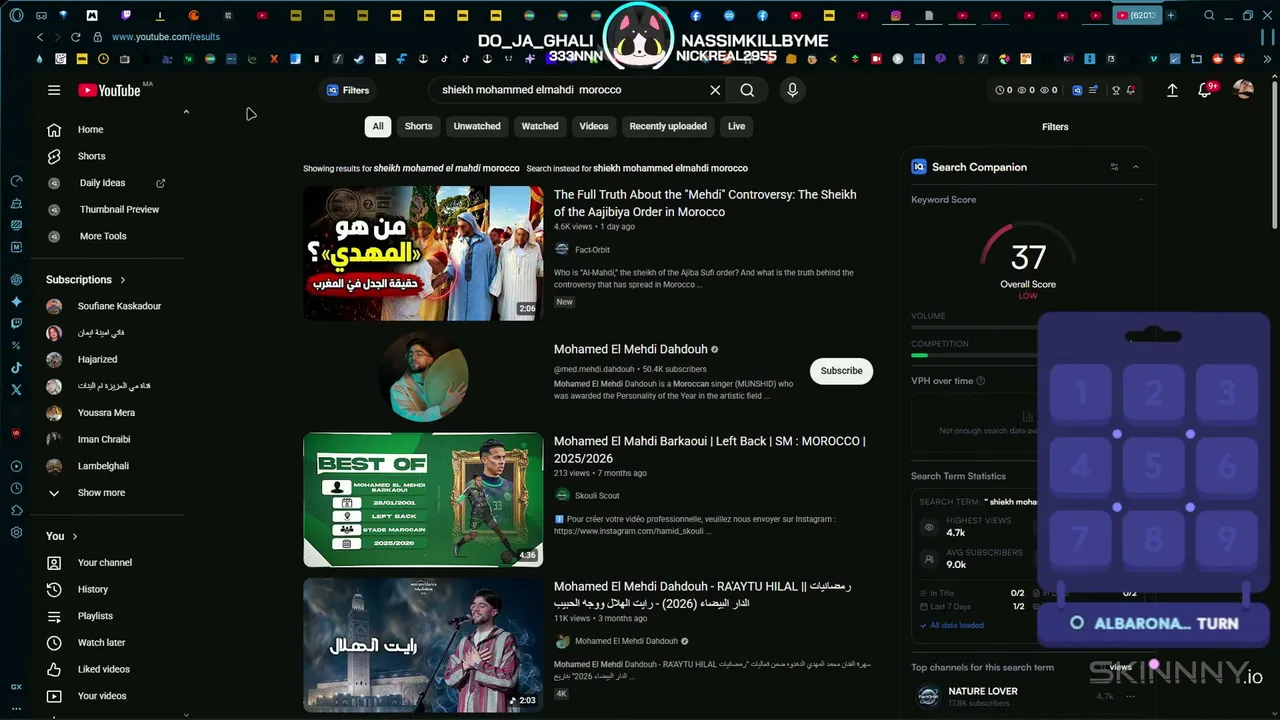The width and height of the screenshot is (1280, 720).
Task: Open VPH over time help icon
Action: click(x=980, y=381)
